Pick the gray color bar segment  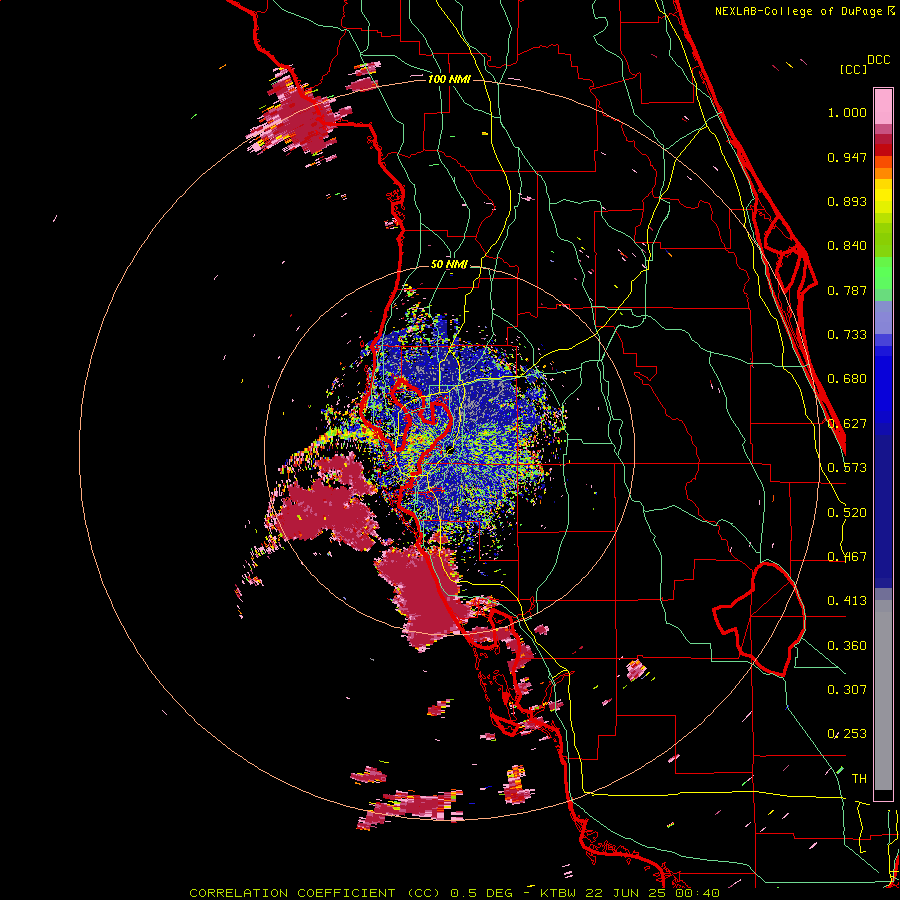pos(883,695)
